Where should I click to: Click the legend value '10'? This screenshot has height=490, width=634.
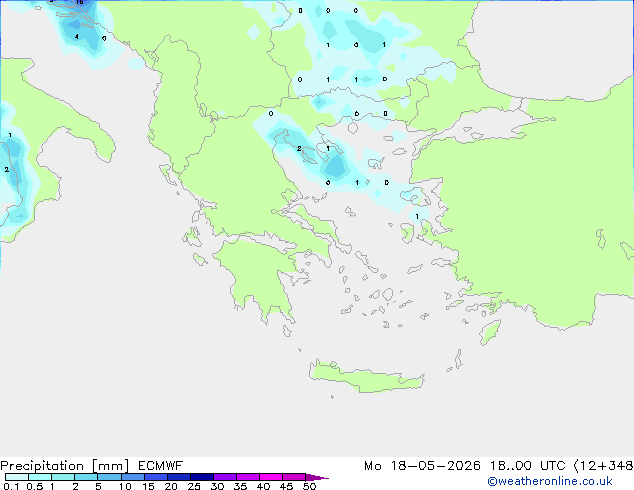[125, 486]
